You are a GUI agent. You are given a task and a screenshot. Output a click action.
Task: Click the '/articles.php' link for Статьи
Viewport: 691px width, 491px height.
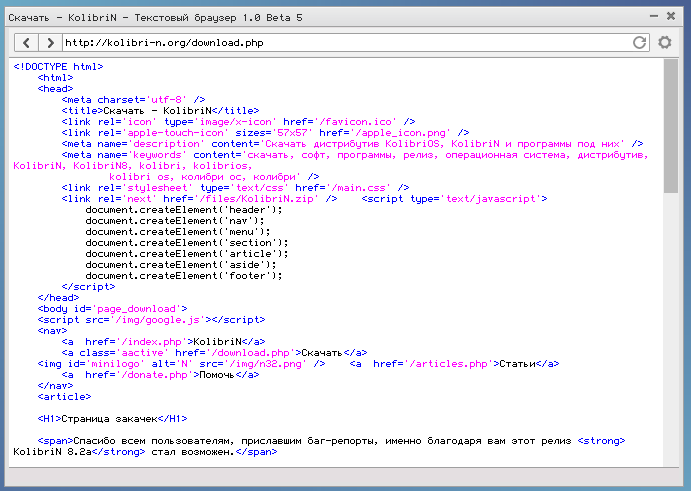tap(454, 364)
